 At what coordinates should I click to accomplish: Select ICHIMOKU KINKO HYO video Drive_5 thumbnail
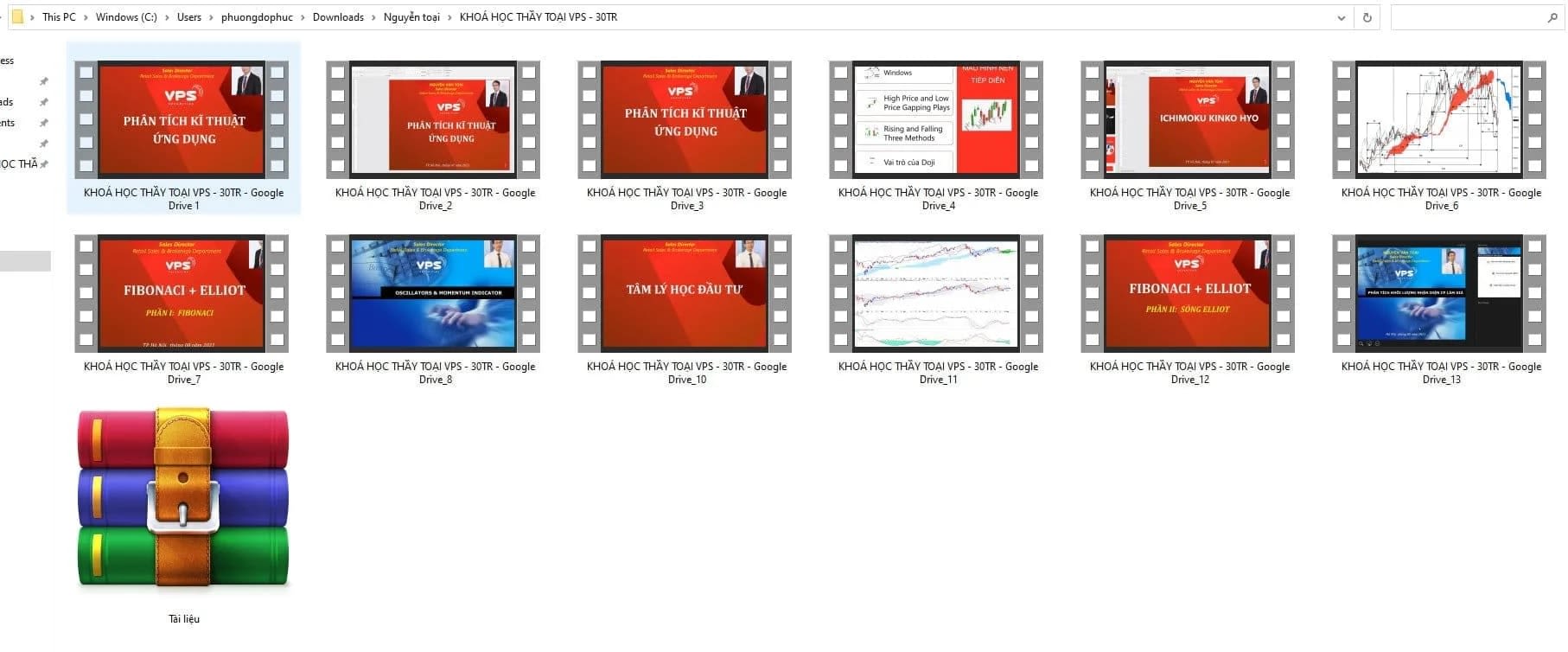point(1188,119)
